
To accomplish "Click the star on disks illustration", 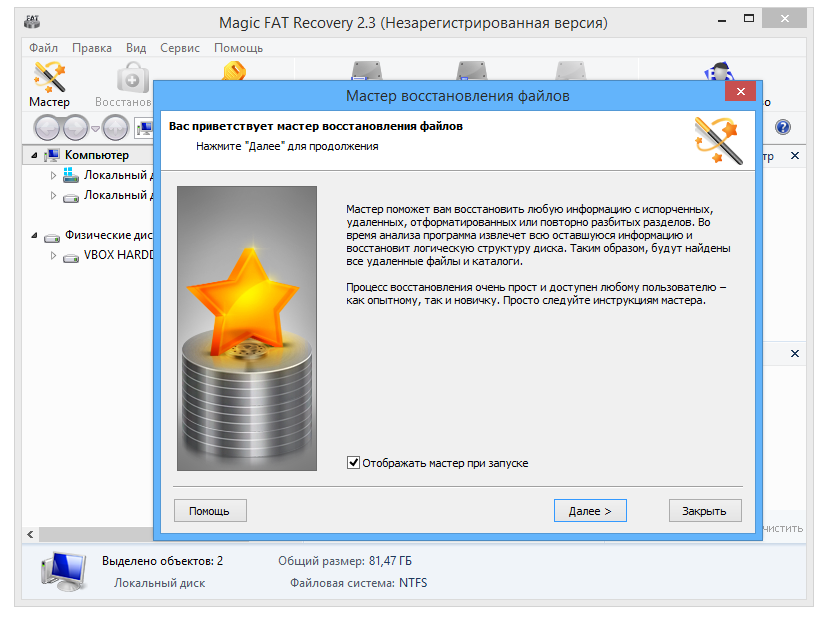I will 247,328.
